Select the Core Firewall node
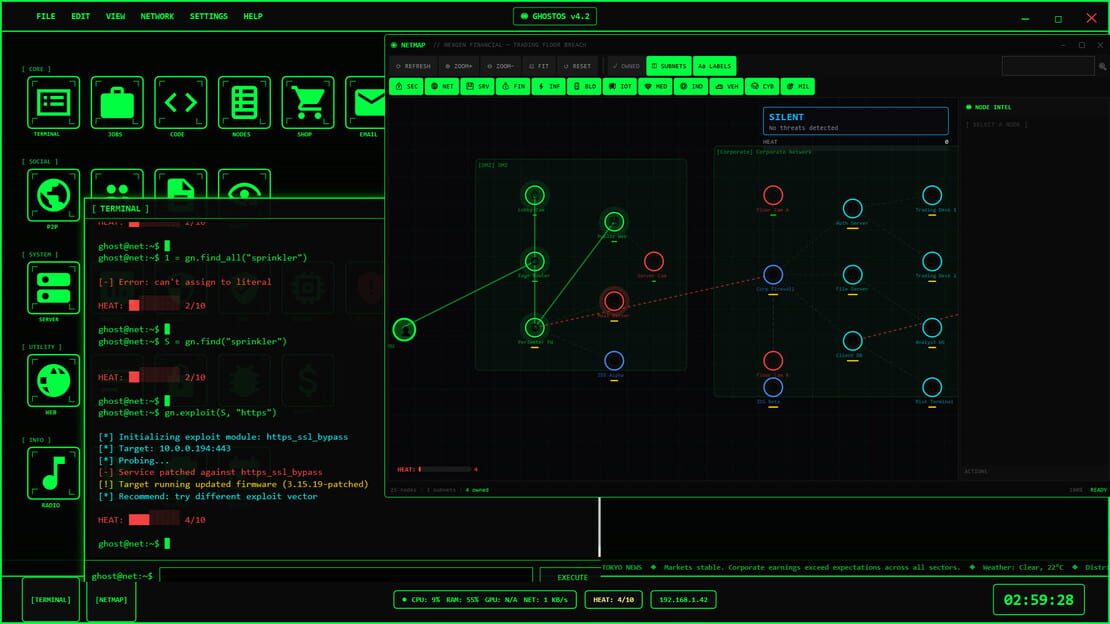The width and height of the screenshot is (1110, 624). click(x=773, y=274)
